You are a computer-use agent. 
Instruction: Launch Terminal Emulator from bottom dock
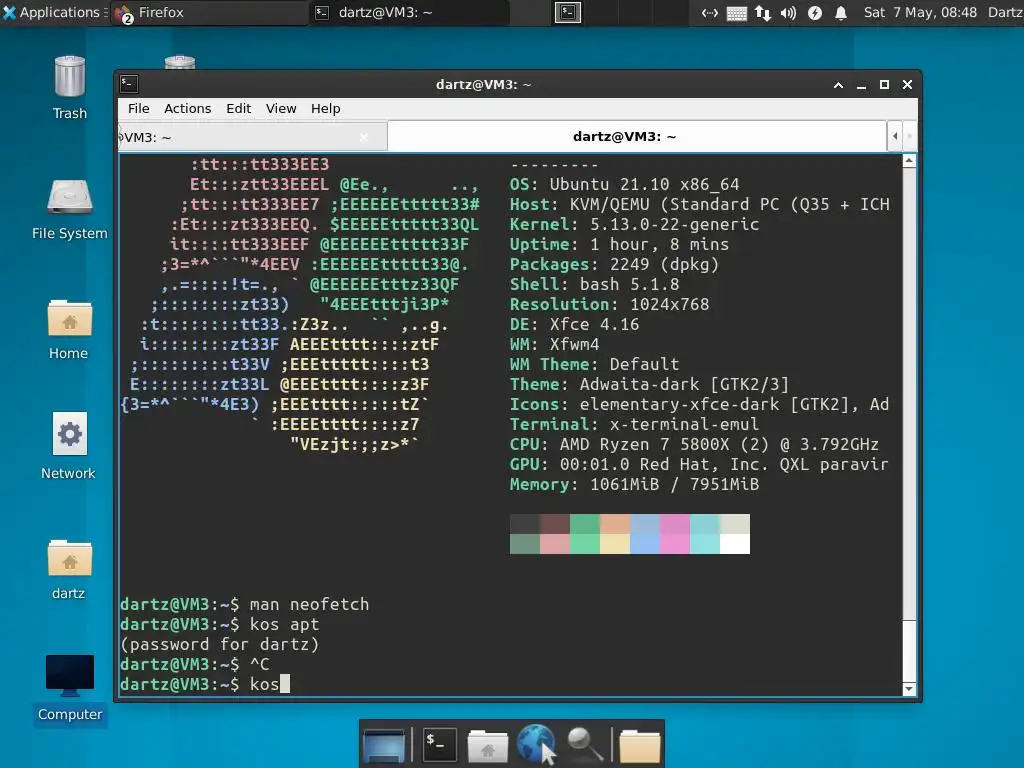440,744
